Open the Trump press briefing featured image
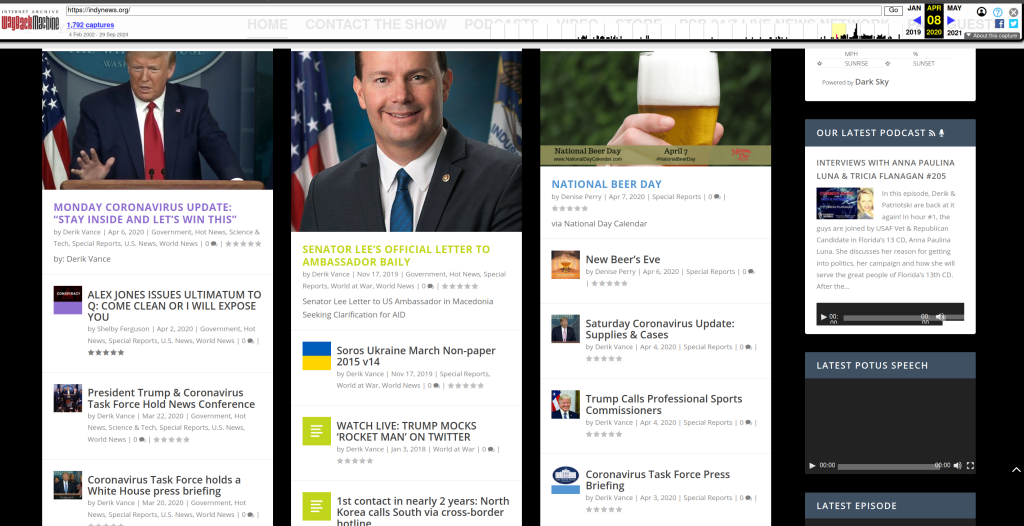Viewport: 1024px width, 526px height. [x=157, y=120]
